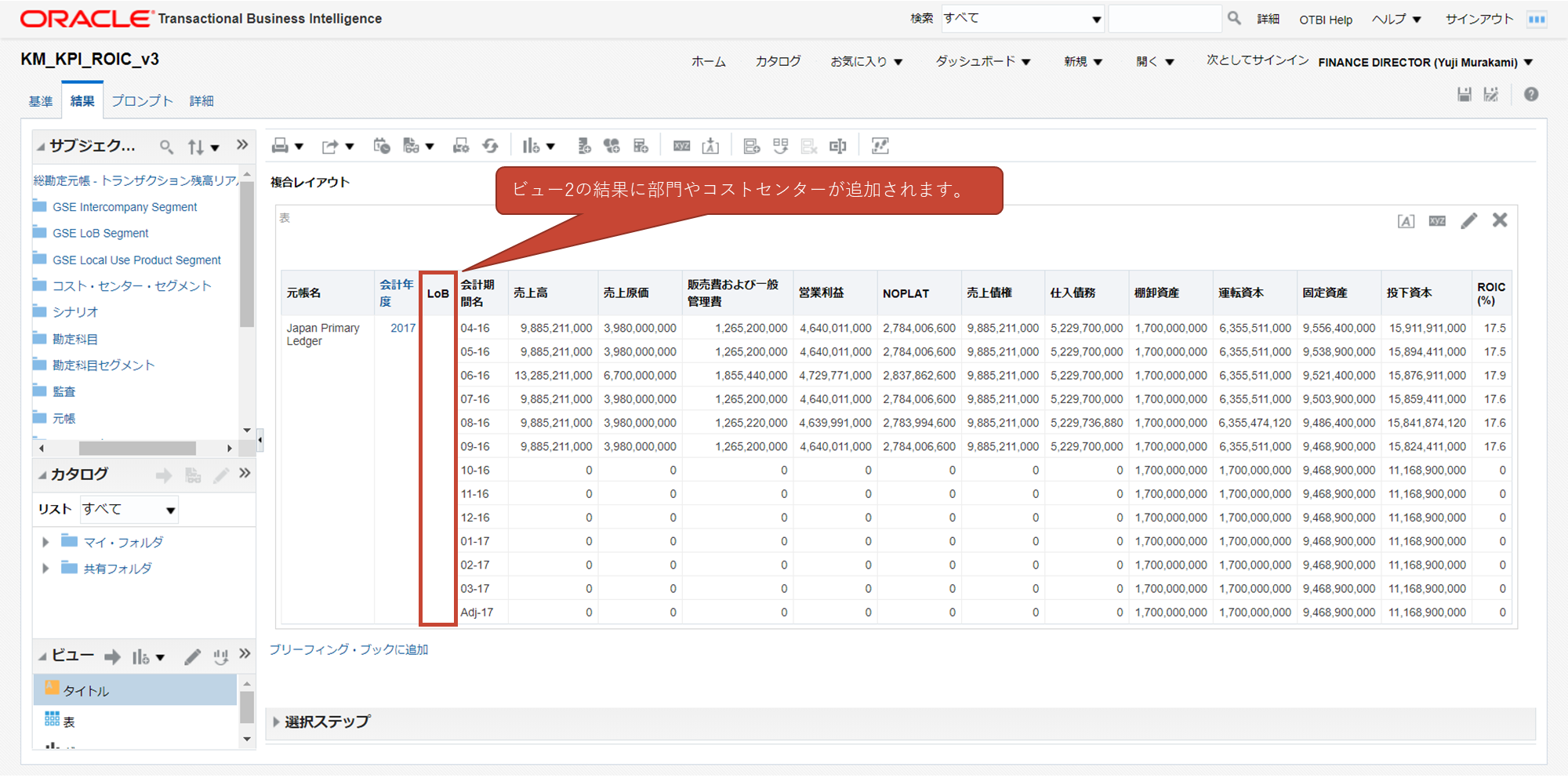Expand the 共有フォルダ tree node
This screenshot has width=1568, height=778.
coord(45,569)
